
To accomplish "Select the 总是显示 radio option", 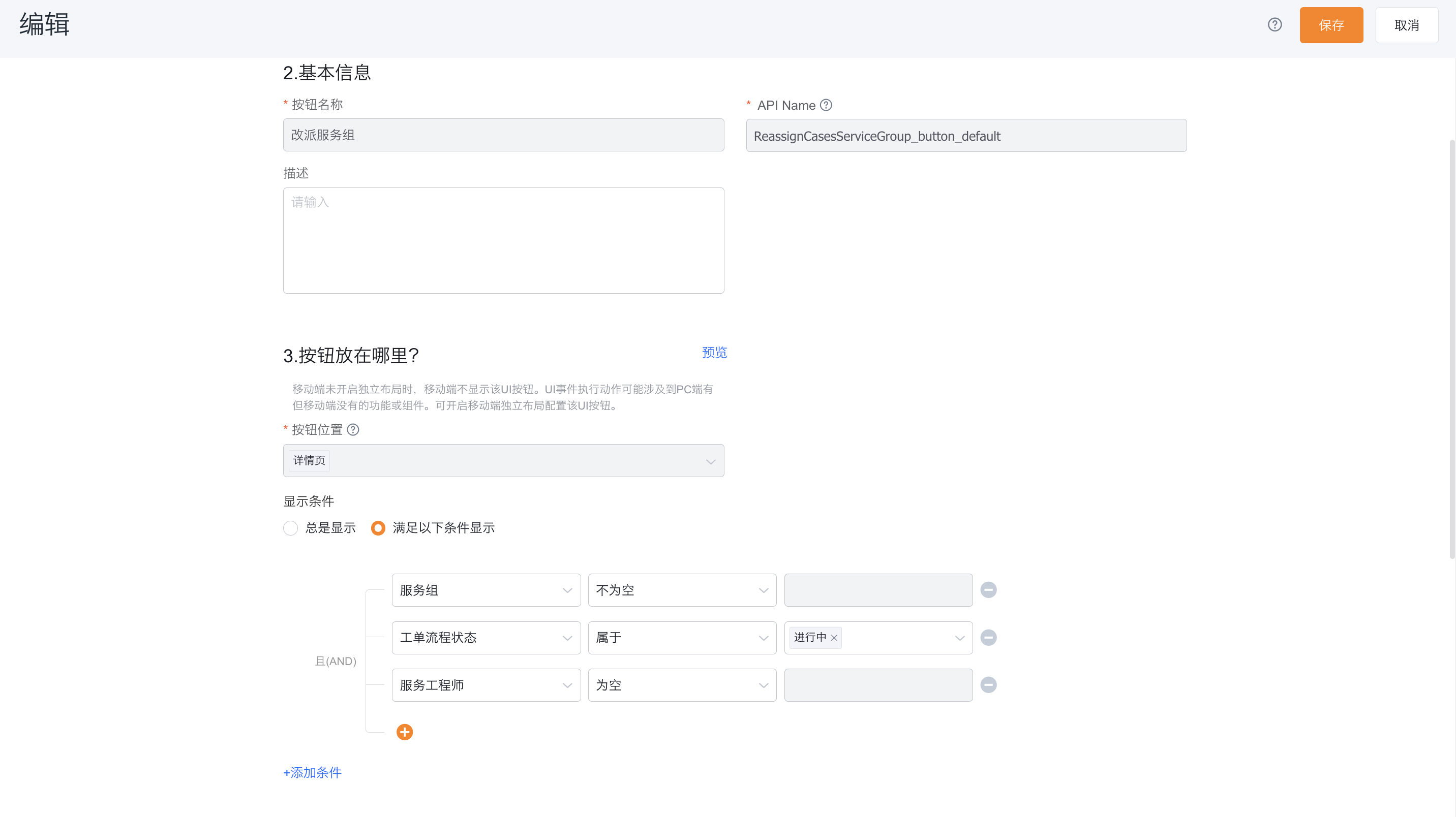I will [290, 528].
